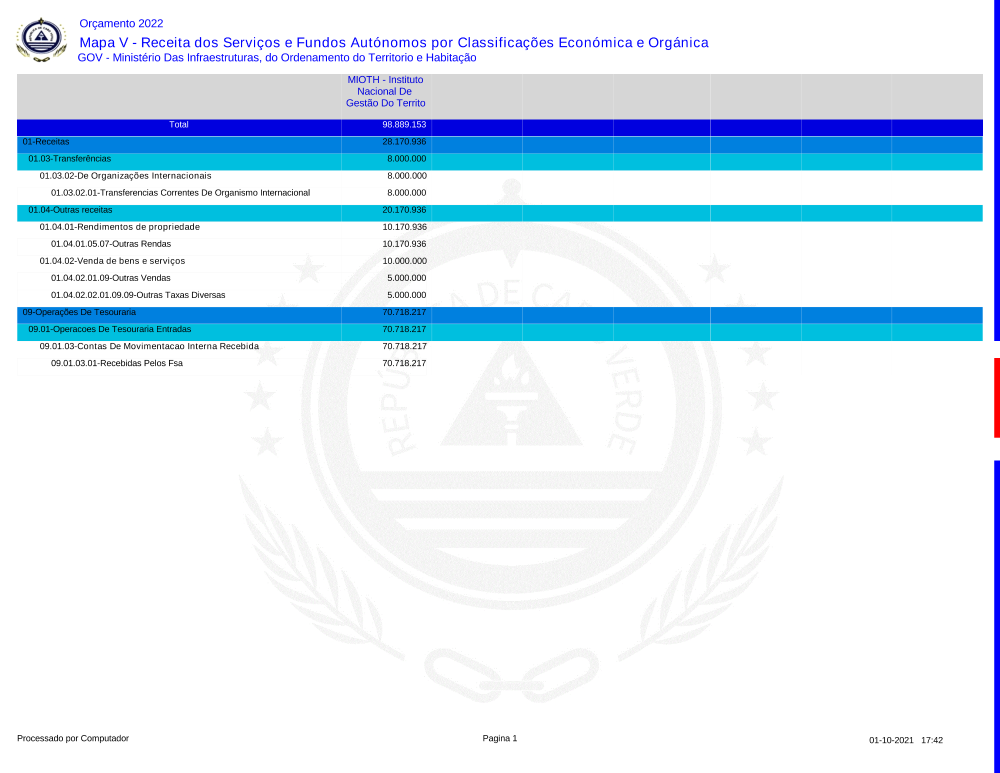Viewport: 1000px width, 773px height.
Task: Click the 'Pagina 1' footer page number
Action: 499,739
